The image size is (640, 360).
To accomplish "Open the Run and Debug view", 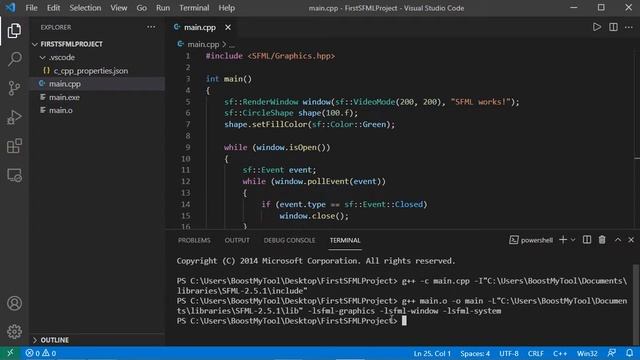I will pyautogui.click(x=14, y=117).
